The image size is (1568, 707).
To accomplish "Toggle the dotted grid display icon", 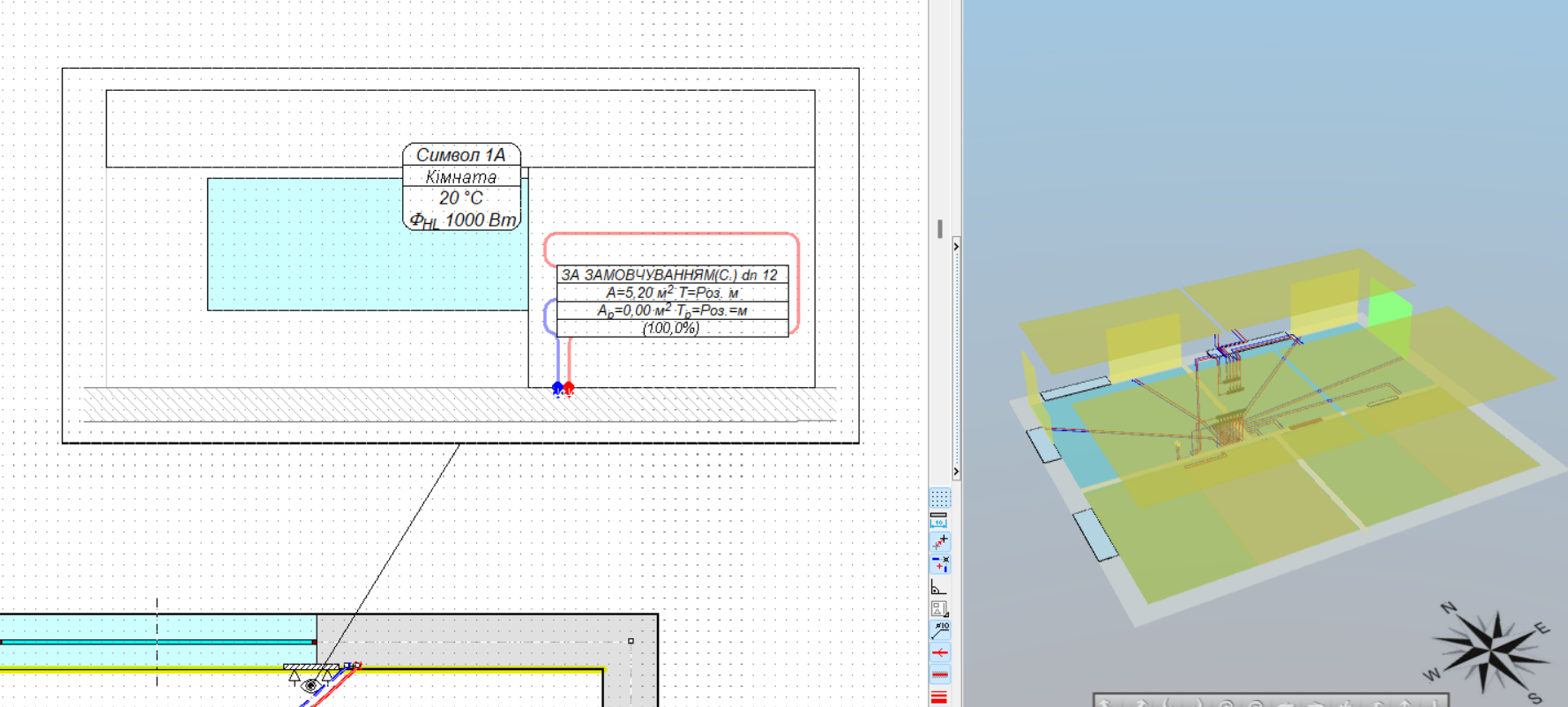I will (939, 498).
